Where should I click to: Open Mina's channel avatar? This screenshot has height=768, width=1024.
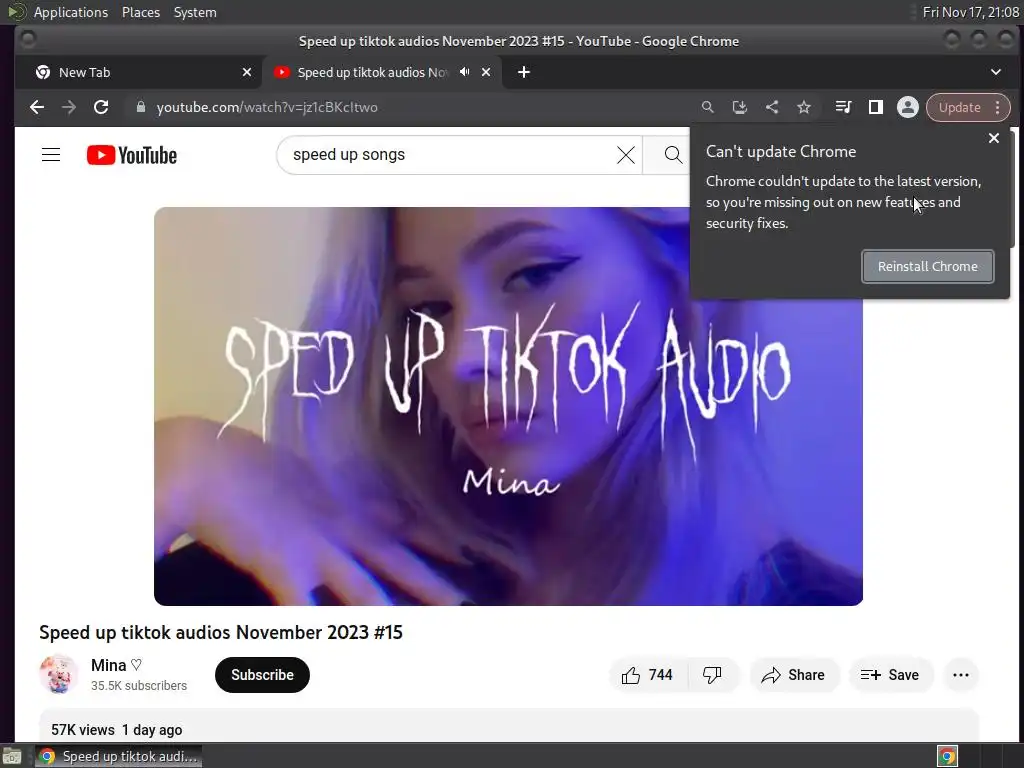click(x=58, y=674)
